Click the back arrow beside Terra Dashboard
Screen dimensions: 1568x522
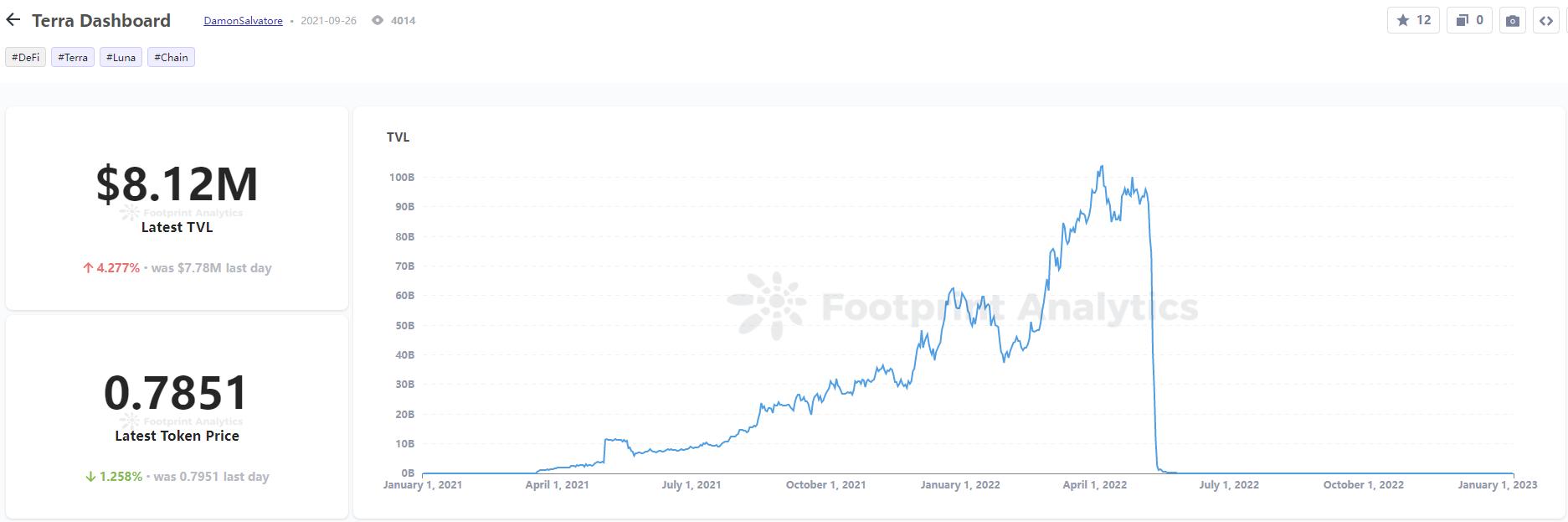coord(13,20)
